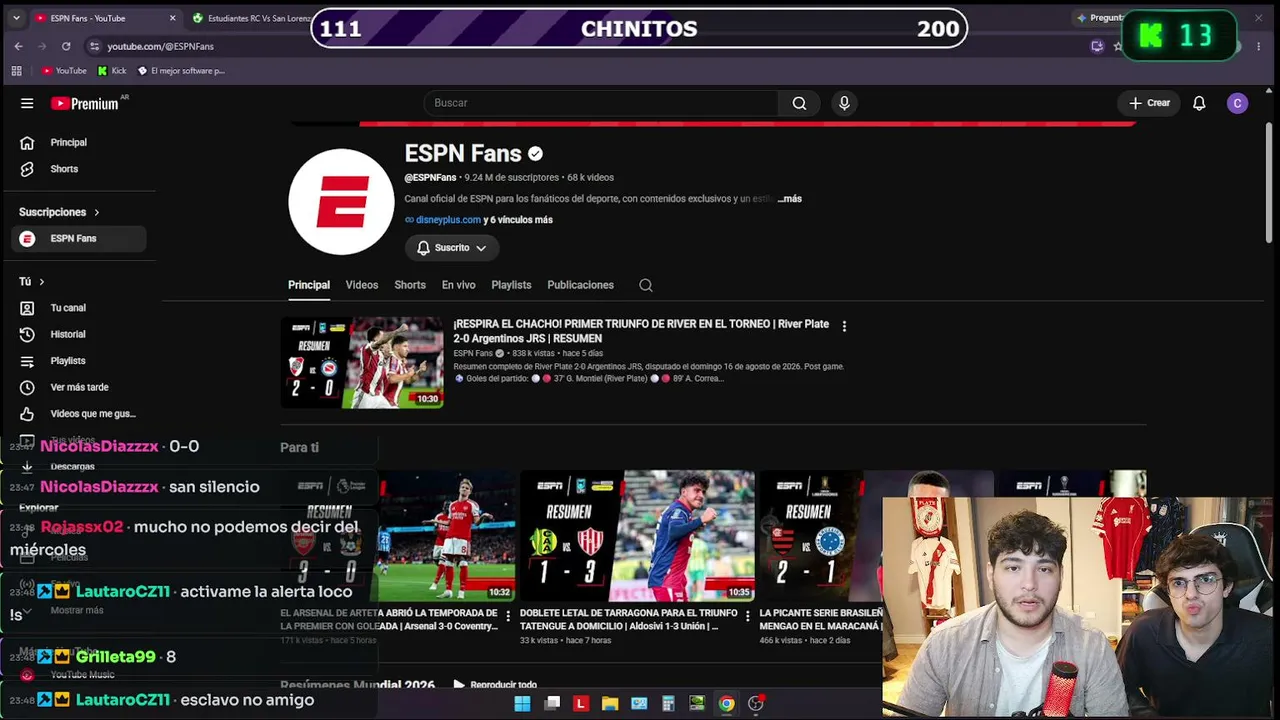Open River Plate 2-0 Argentinos video title
Image resolution: width=1280 pixels, height=720 pixels.
[x=641, y=331]
